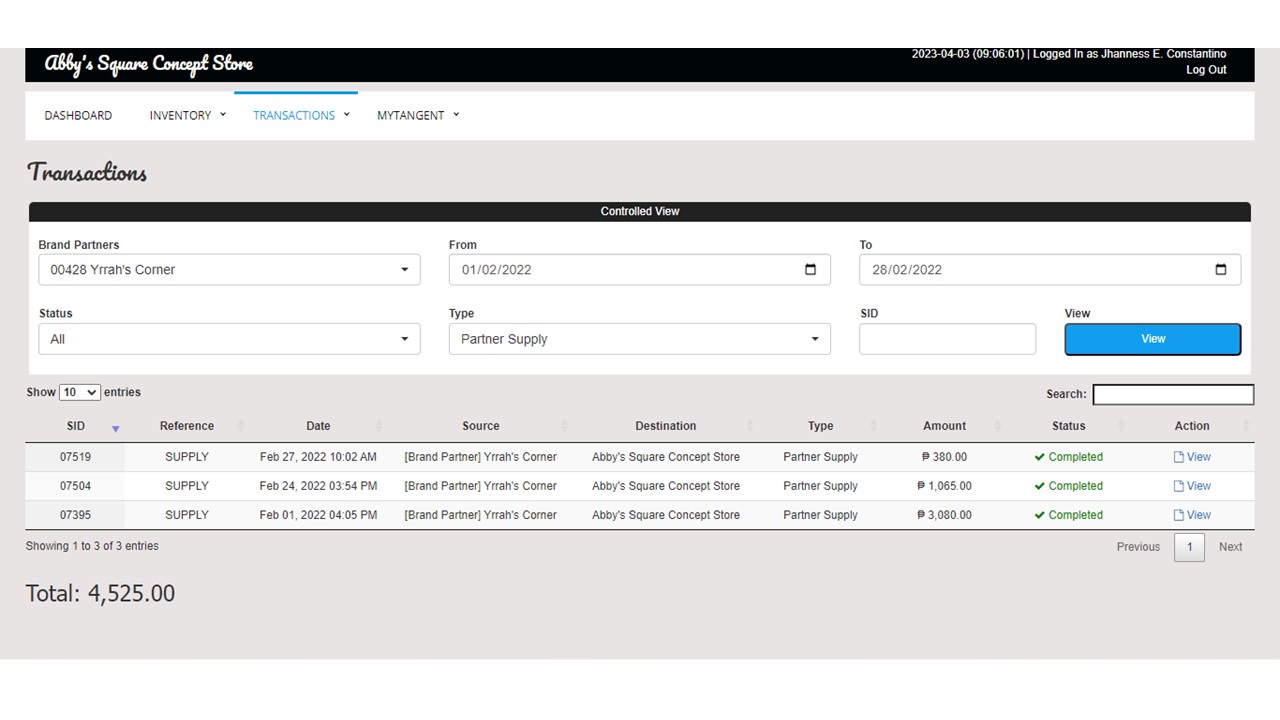1280x720 pixels.
Task: Select the Transactions menu item
Action: click(x=294, y=116)
